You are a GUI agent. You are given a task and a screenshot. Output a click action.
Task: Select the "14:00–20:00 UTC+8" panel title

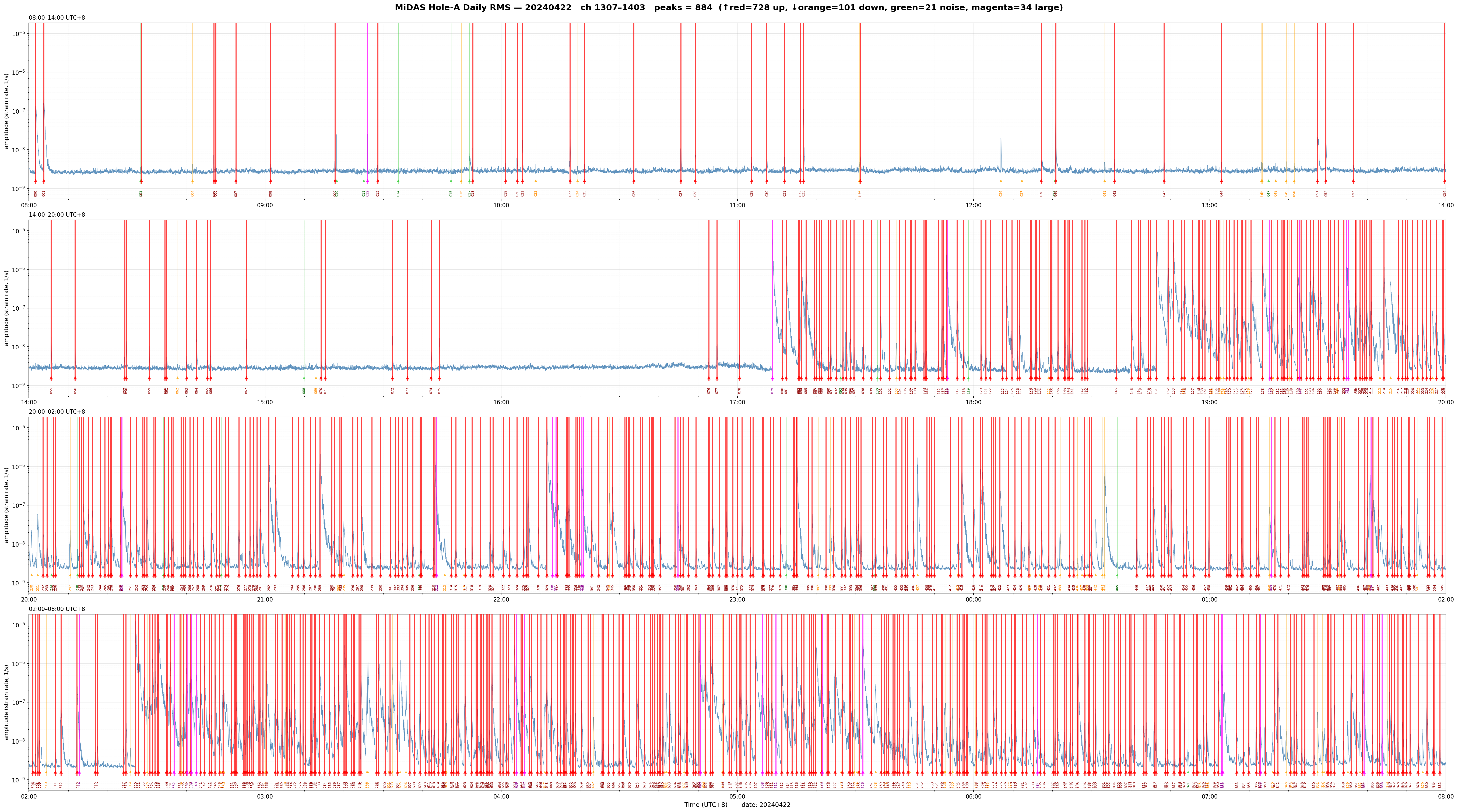click(x=57, y=215)
